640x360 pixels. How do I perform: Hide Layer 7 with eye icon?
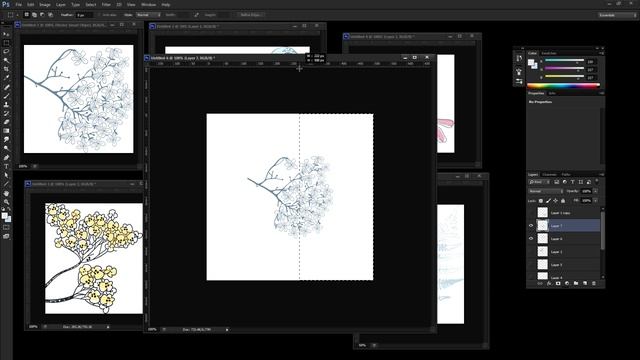click(x=531, y=226)
